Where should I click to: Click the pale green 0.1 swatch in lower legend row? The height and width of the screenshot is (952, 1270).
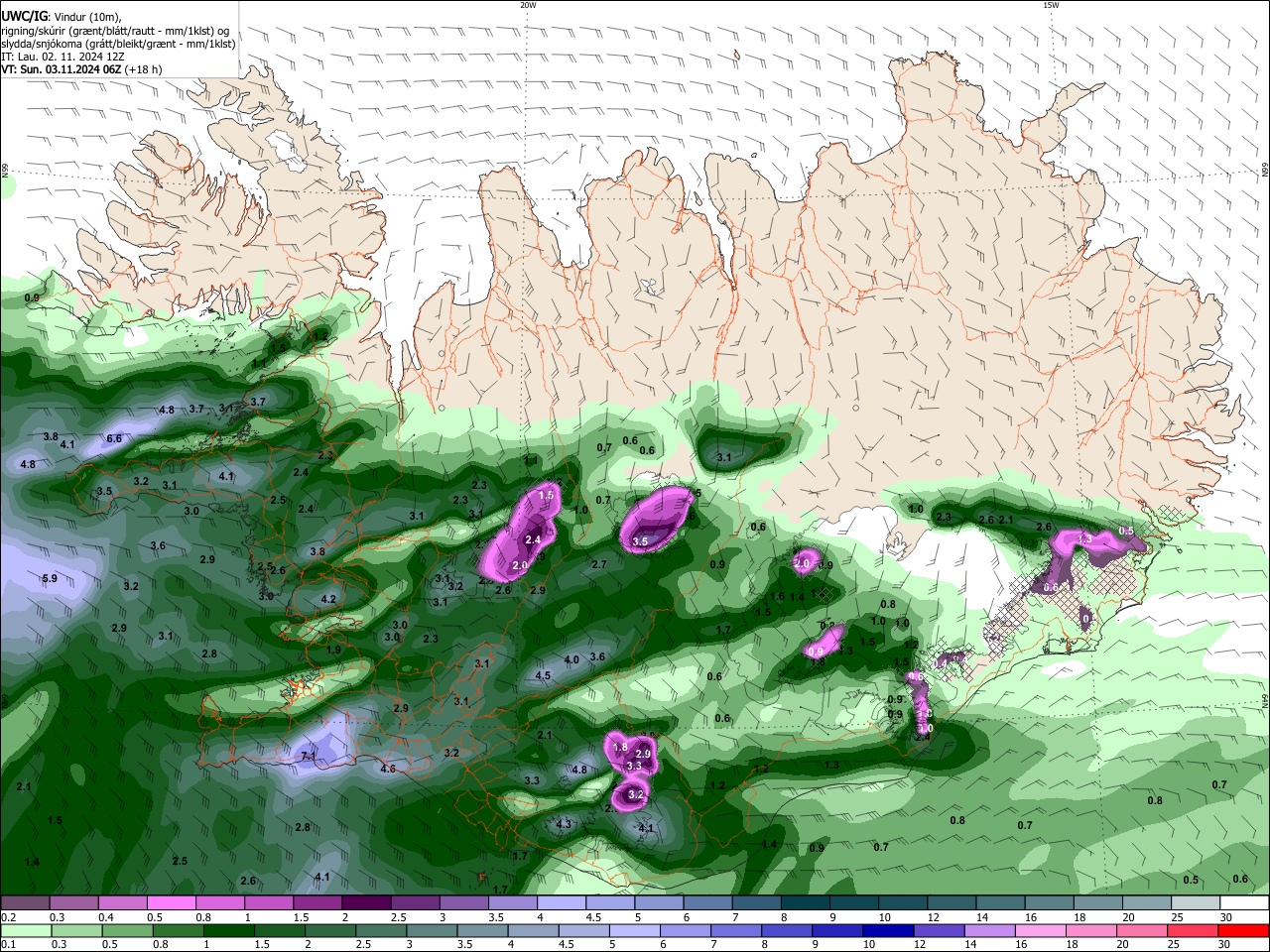pos(25,931)
